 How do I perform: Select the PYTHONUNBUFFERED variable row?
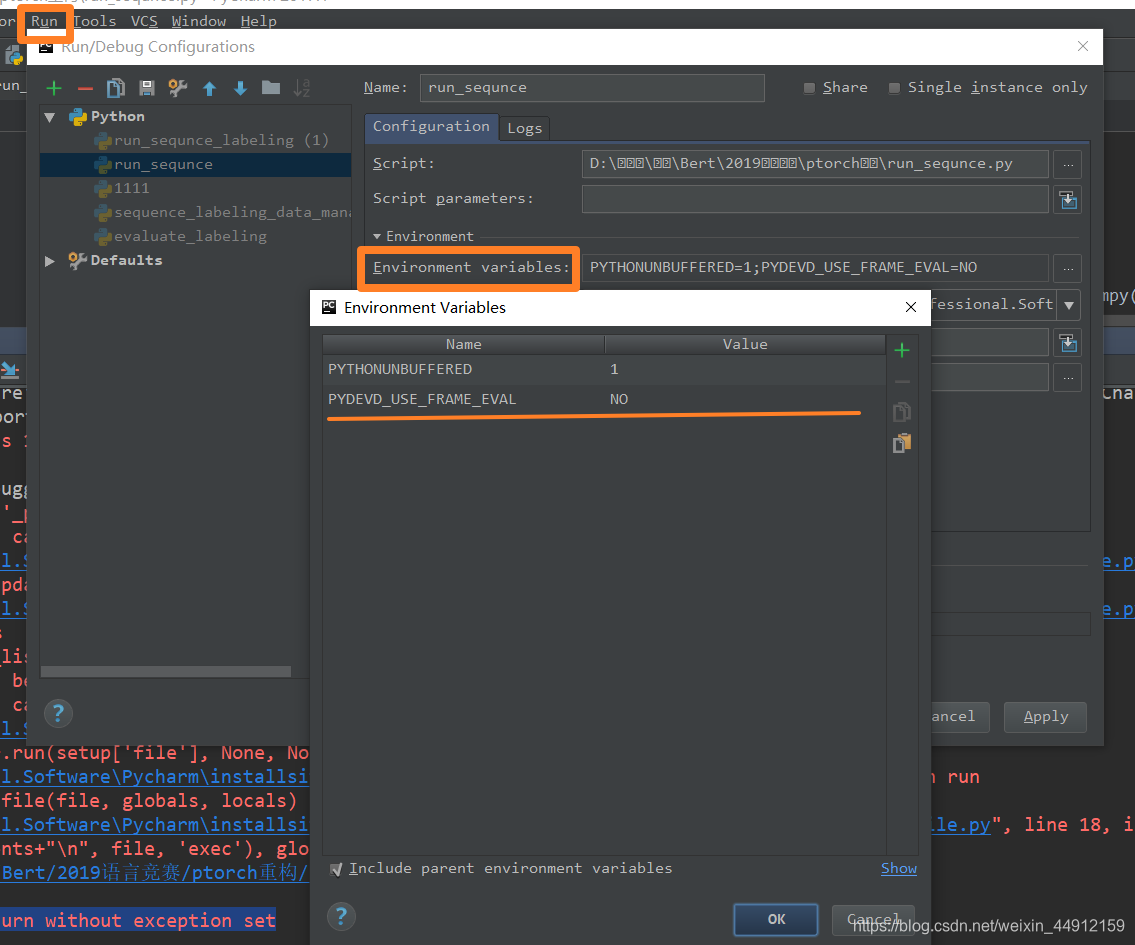pos(604,370)
